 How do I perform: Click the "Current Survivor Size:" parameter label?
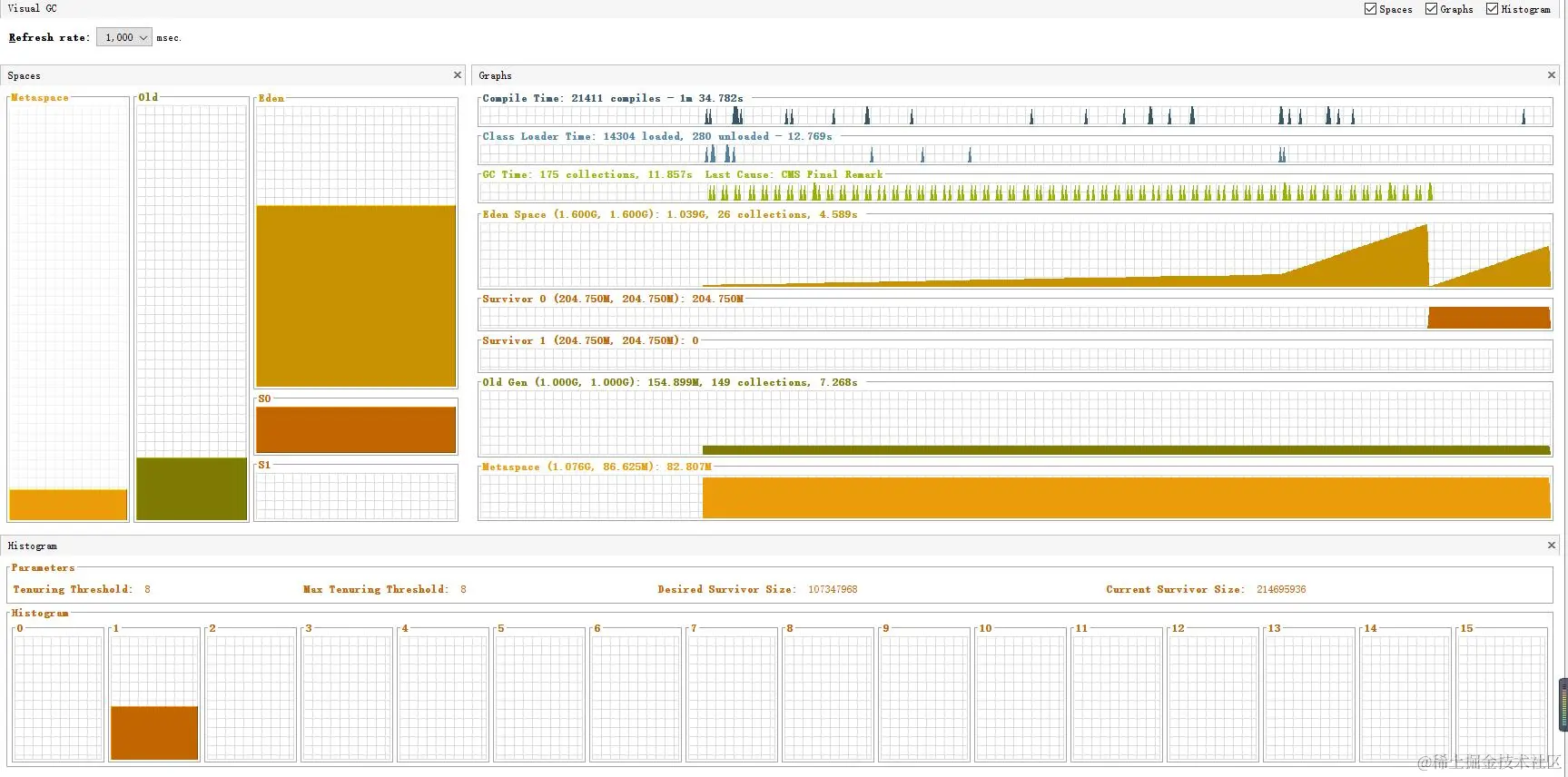pyautogui.click(x=1175, y=589)
